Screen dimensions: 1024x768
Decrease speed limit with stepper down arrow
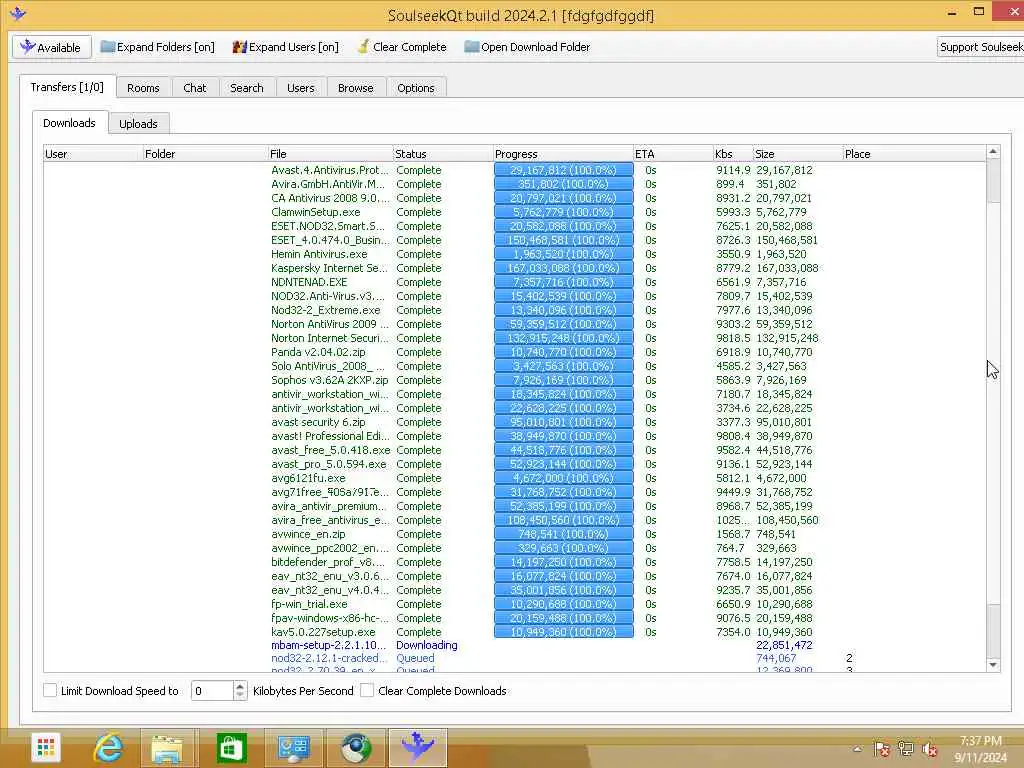pos(240,696)
